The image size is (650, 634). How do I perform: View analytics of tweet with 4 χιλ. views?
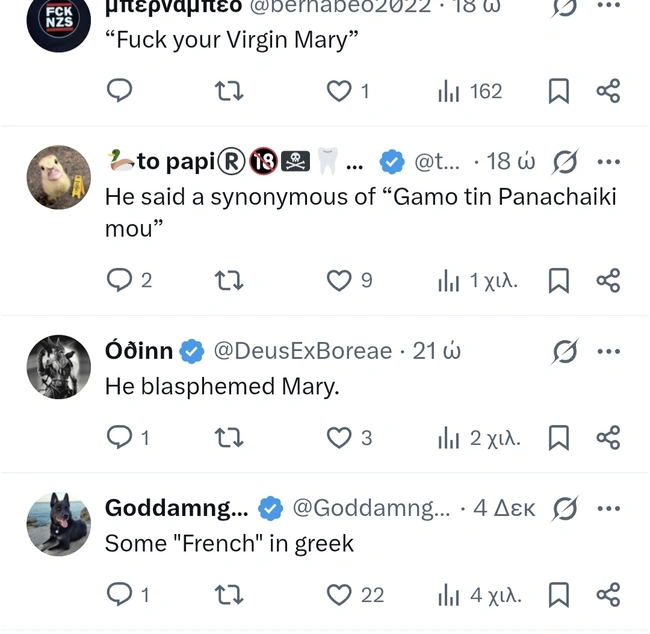click(480, 595)
